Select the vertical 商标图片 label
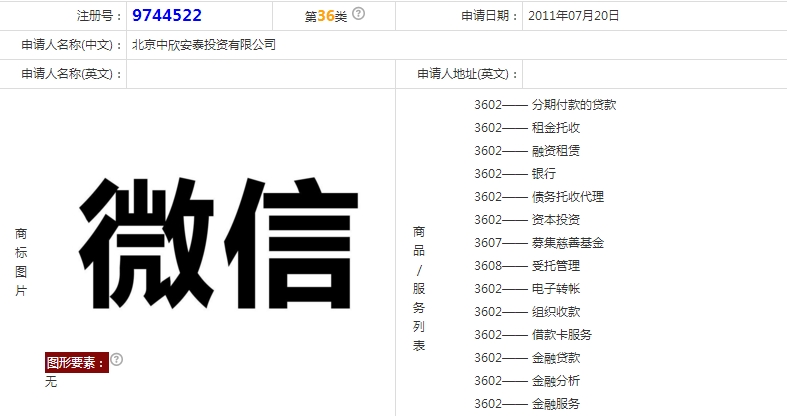This screenshot has width=787, height=416. click(21, 262)
